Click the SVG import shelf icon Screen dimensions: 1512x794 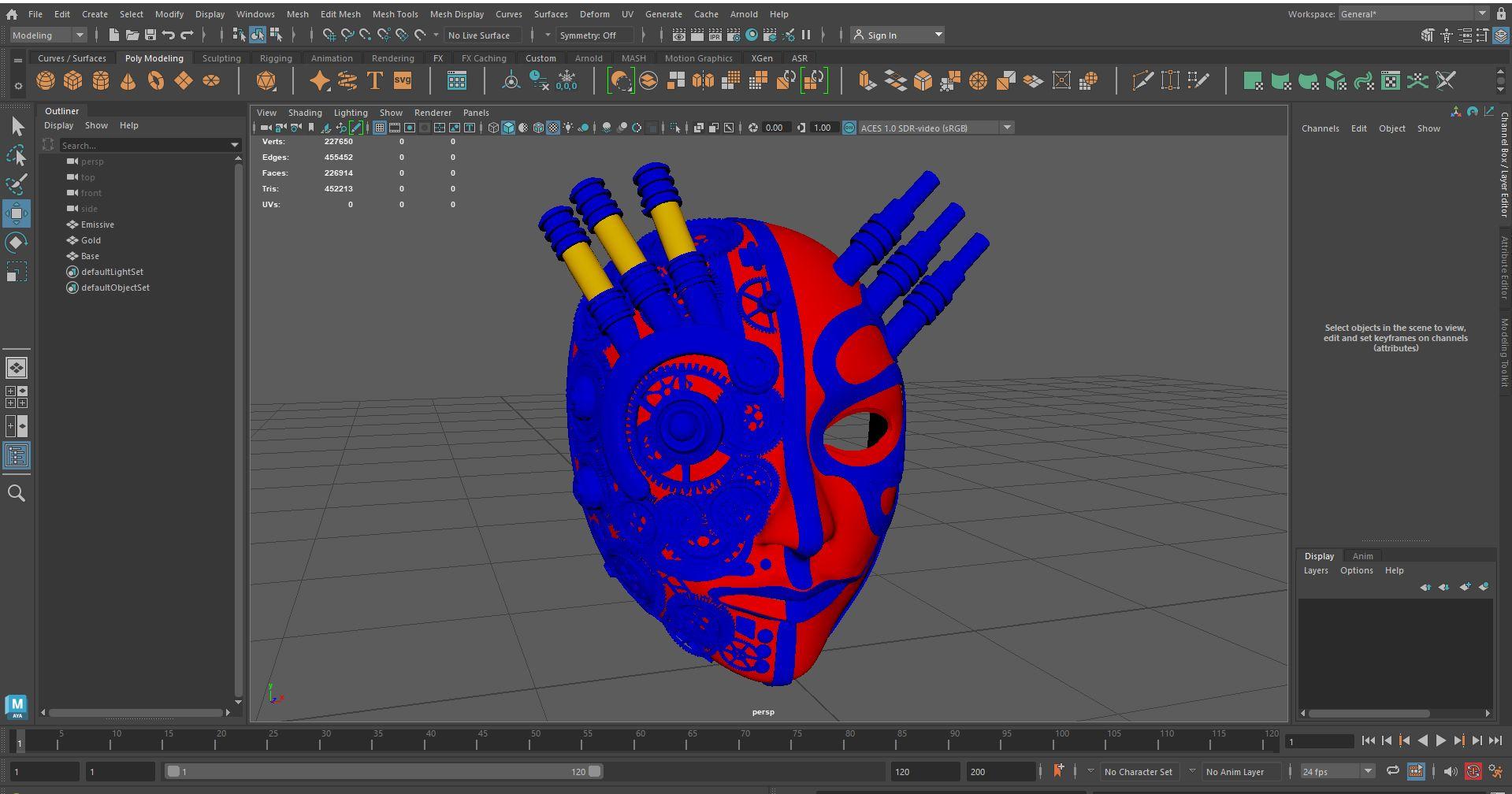coord(403,81)
